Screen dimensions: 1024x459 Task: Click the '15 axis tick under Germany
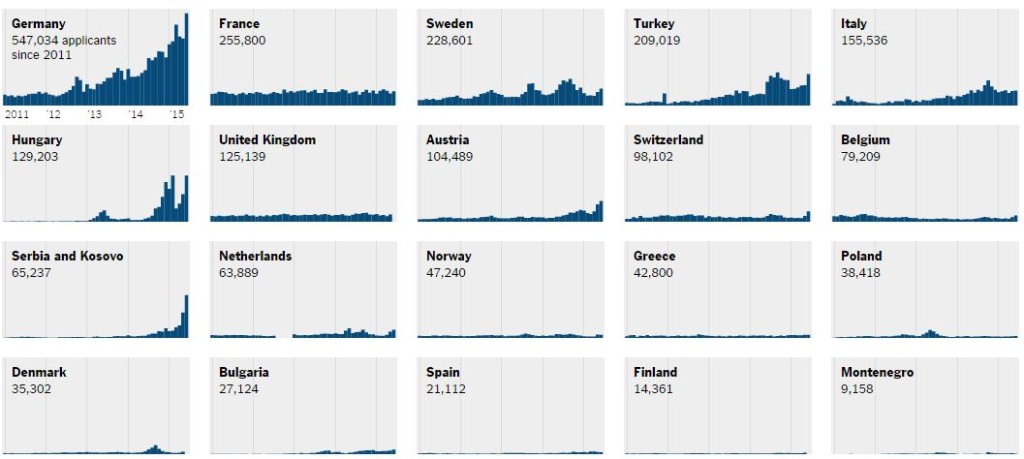click(176, 114)
